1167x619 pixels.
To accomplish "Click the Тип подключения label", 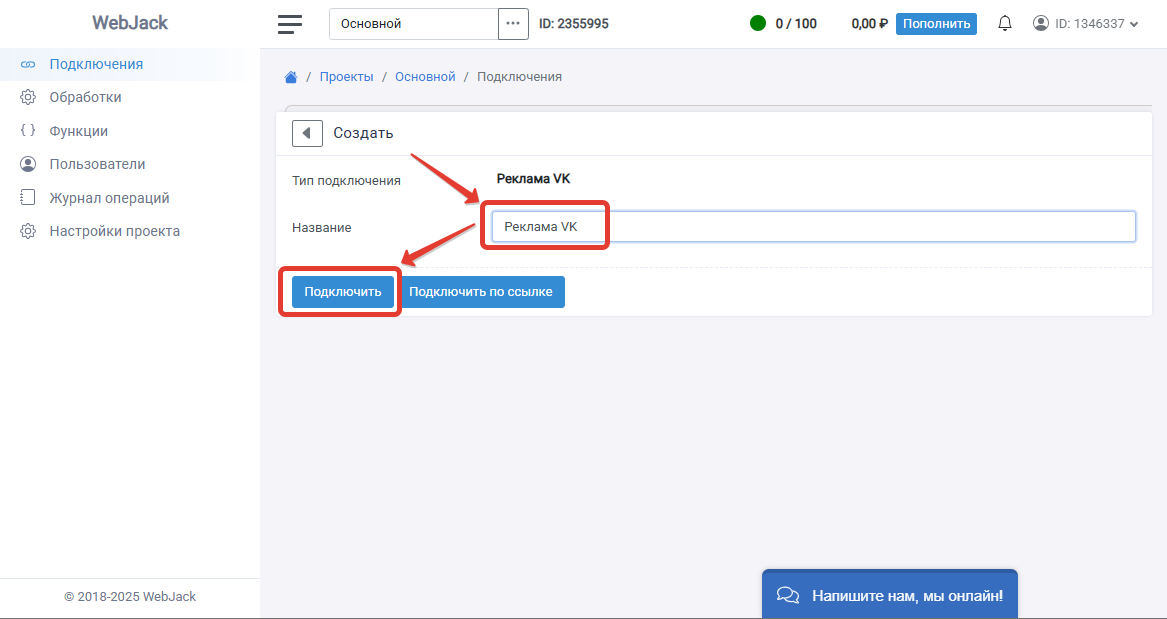I will pyautogui.click(x=346, y=181).
